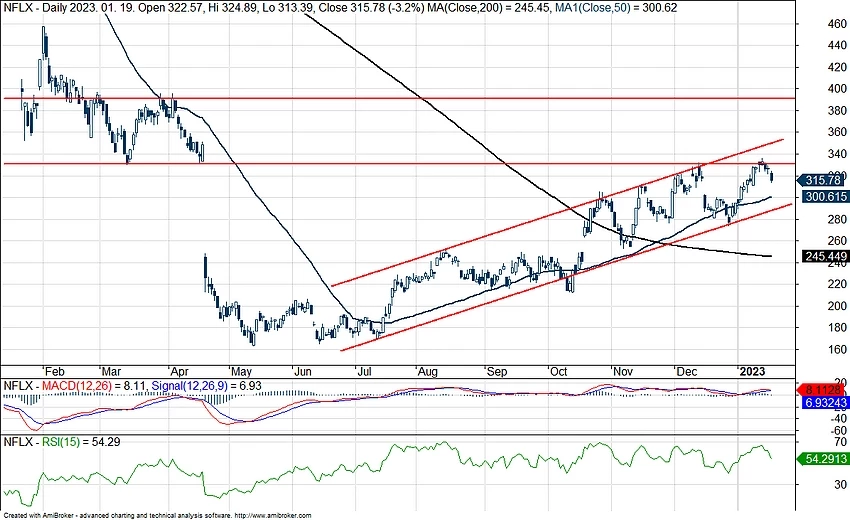Click the 'Nov' month label on time axis
Screen dimensions: 850x520
pyautogui.click(x=623, y=372)
